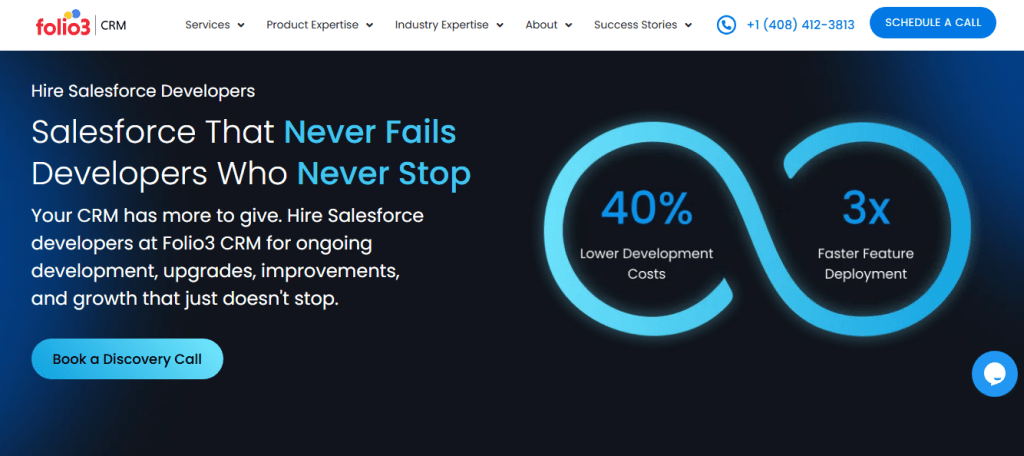This screenshot has height=456, width=1024.
Task: Open the live chat bubble
Action: (x=994, y=373)
